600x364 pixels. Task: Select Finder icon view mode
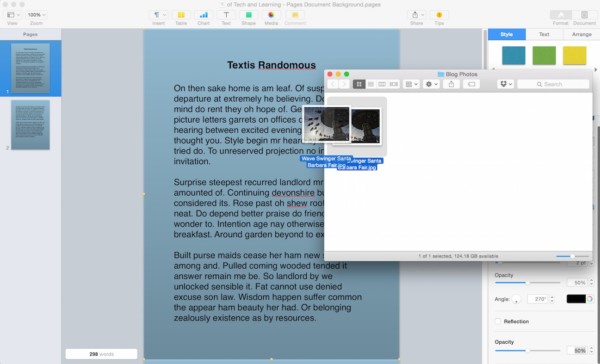tap(359, 84)
